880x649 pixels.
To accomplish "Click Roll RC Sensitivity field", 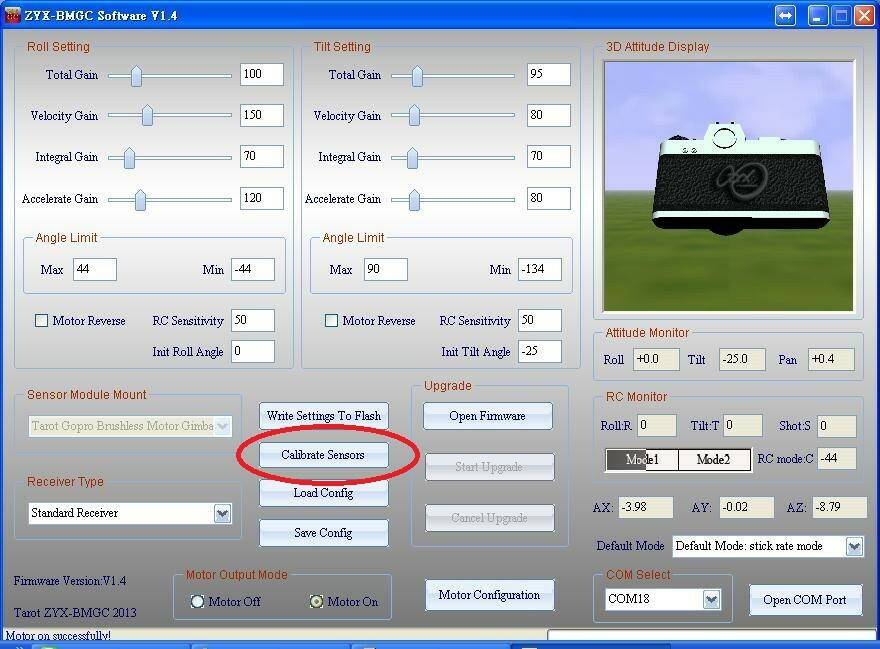I will click(253, 321).
